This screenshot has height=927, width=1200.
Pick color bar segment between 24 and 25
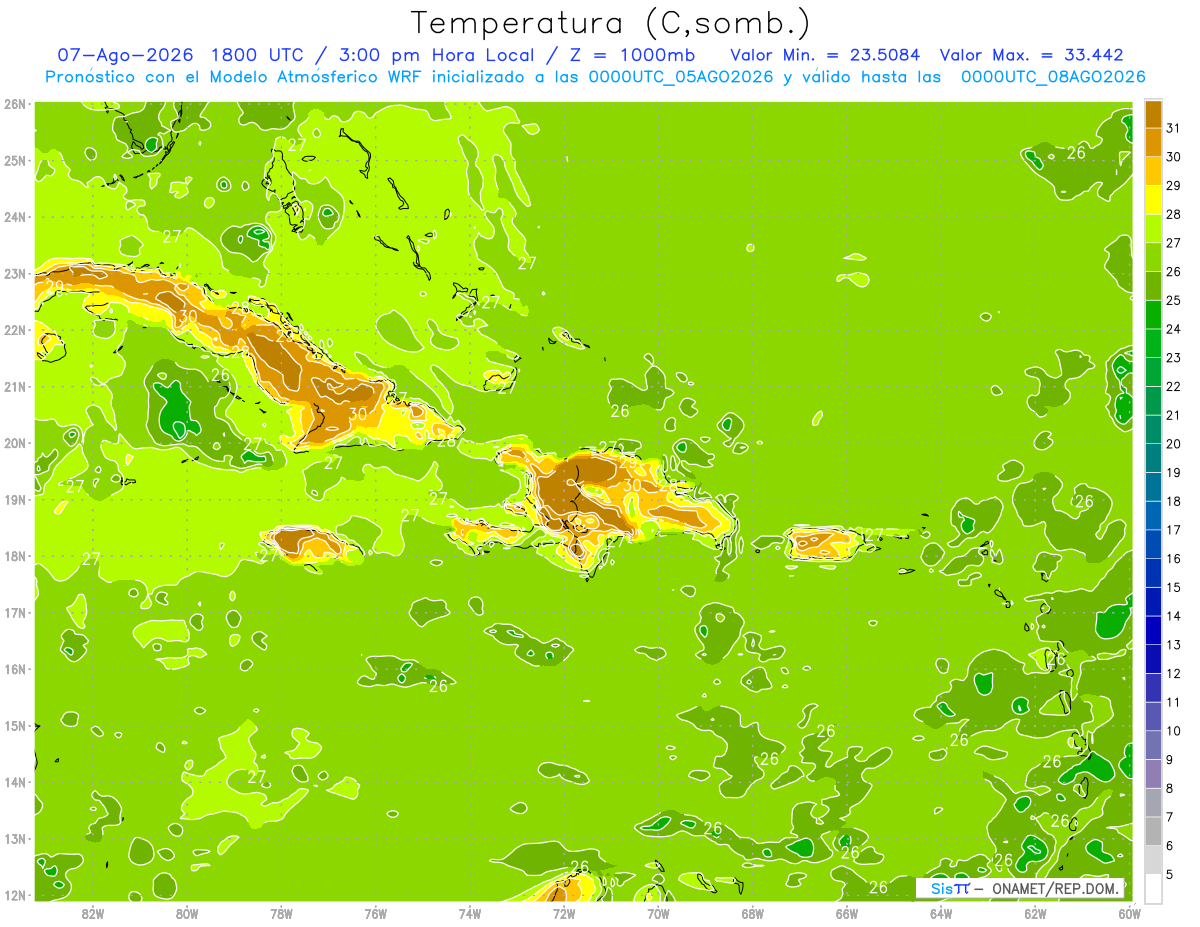pyautogui.click(x=1154, y=314)
